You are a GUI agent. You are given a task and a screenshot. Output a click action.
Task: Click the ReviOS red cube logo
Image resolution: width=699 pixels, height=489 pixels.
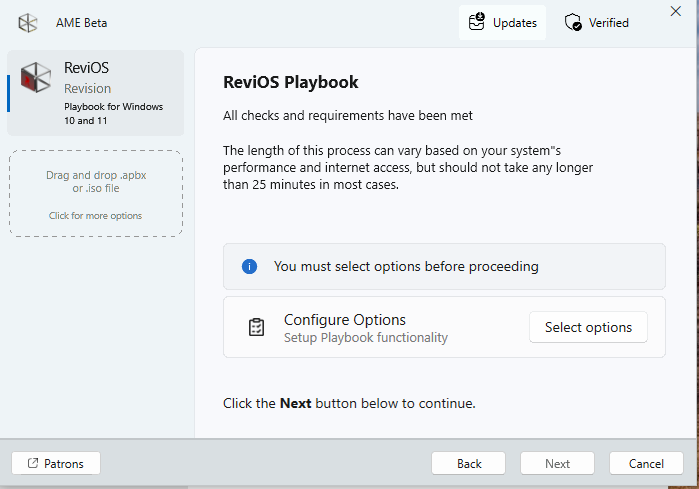[x=36, y=78]
